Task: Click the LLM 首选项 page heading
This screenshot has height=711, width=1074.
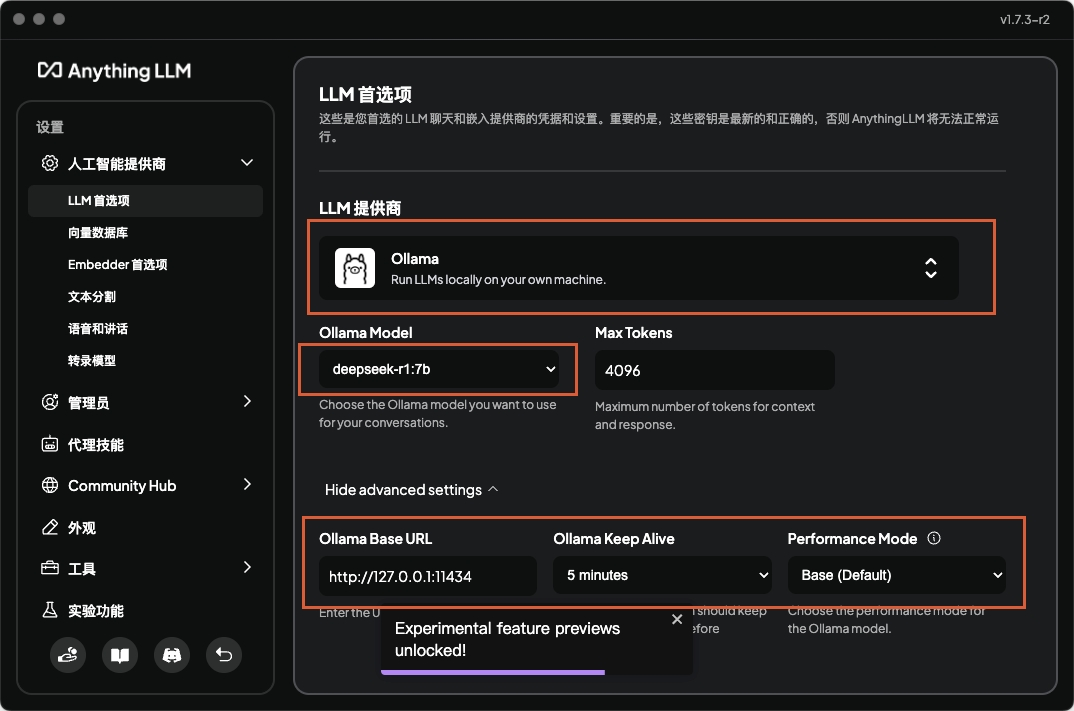Action: [x=365, y=95]
